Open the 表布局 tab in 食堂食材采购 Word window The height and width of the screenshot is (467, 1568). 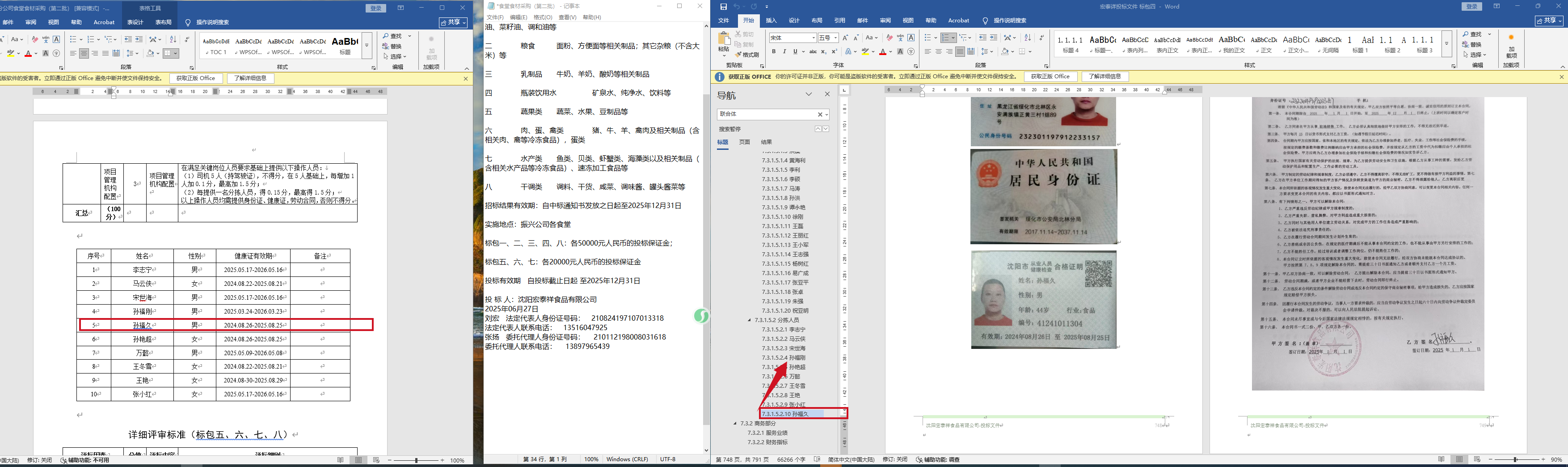(164, 22)
